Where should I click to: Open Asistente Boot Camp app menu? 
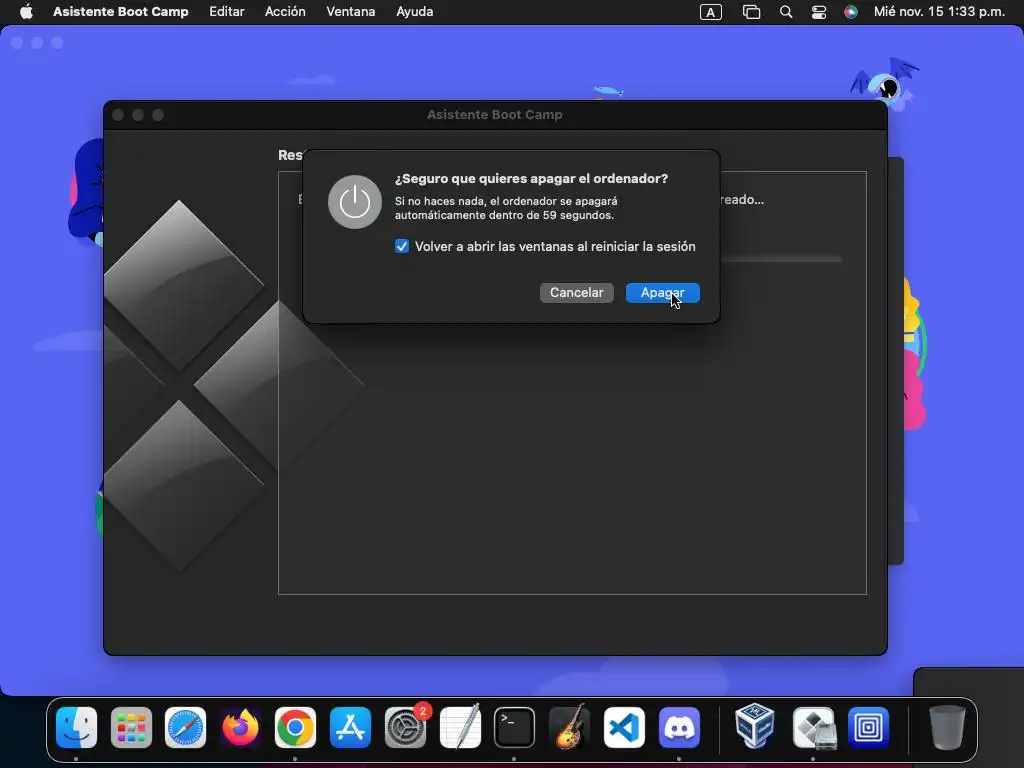(121, 12)
